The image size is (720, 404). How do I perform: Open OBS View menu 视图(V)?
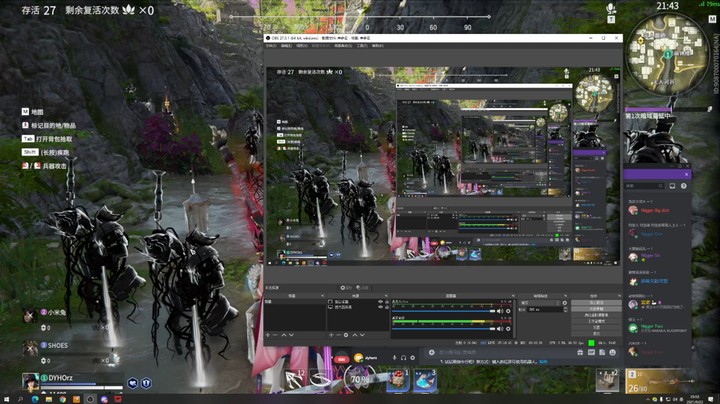click(301, 46)
